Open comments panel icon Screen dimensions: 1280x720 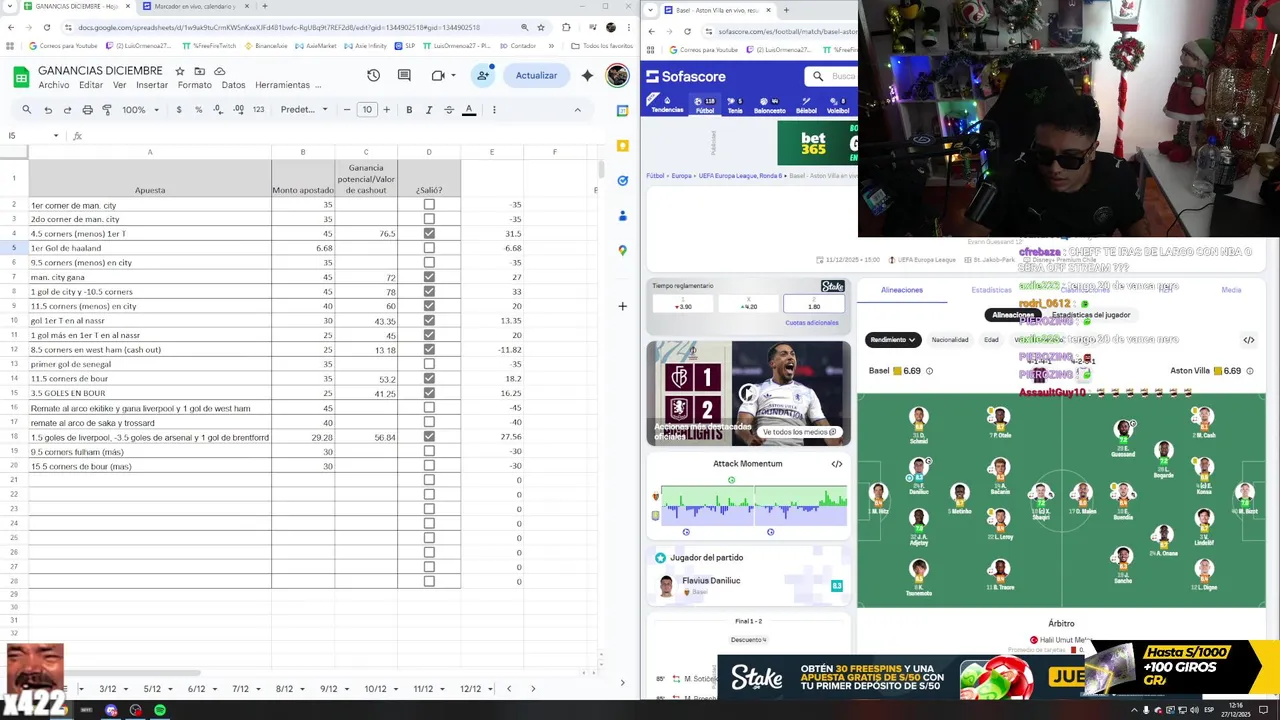tap(404, 75)
